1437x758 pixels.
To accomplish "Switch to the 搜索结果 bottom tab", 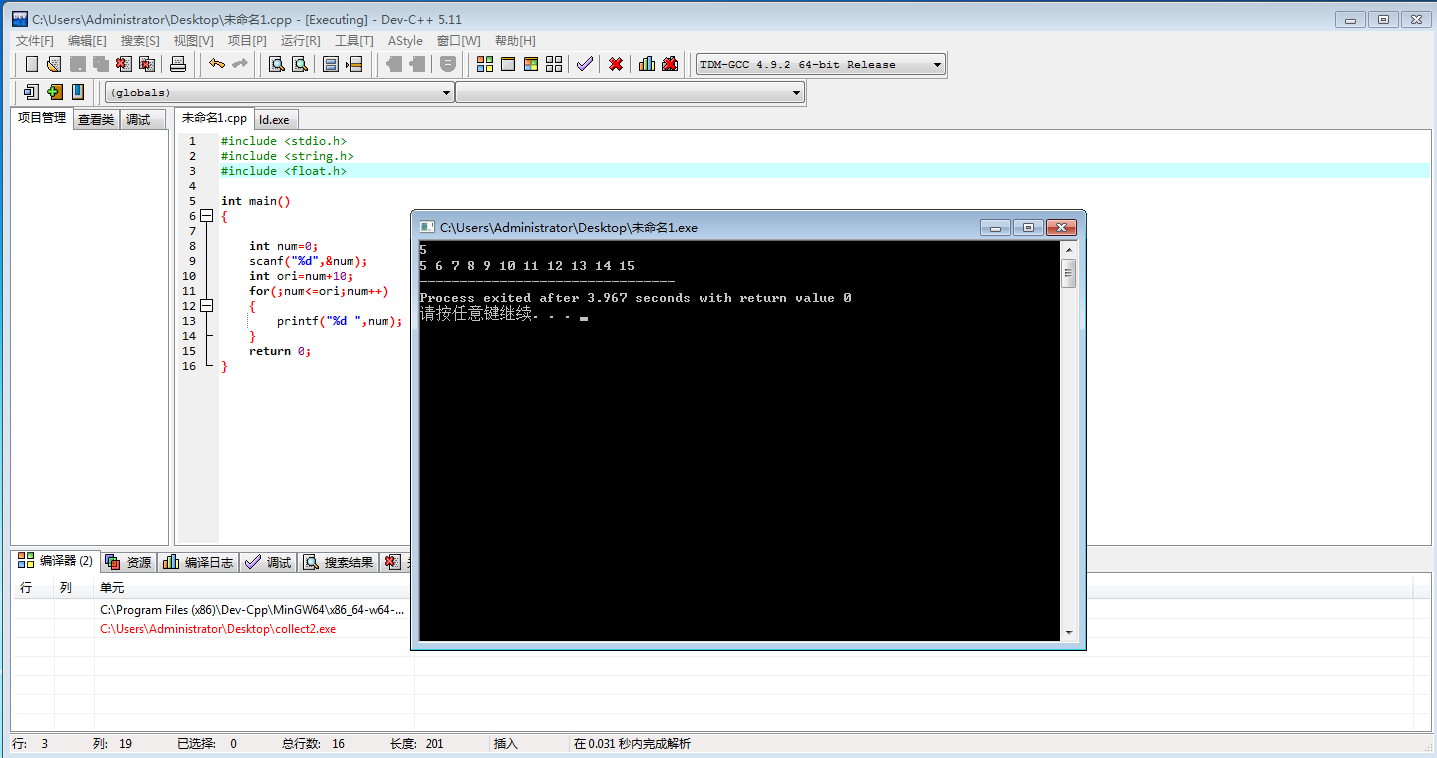I will pyautogui.click(x=339, y=563).
